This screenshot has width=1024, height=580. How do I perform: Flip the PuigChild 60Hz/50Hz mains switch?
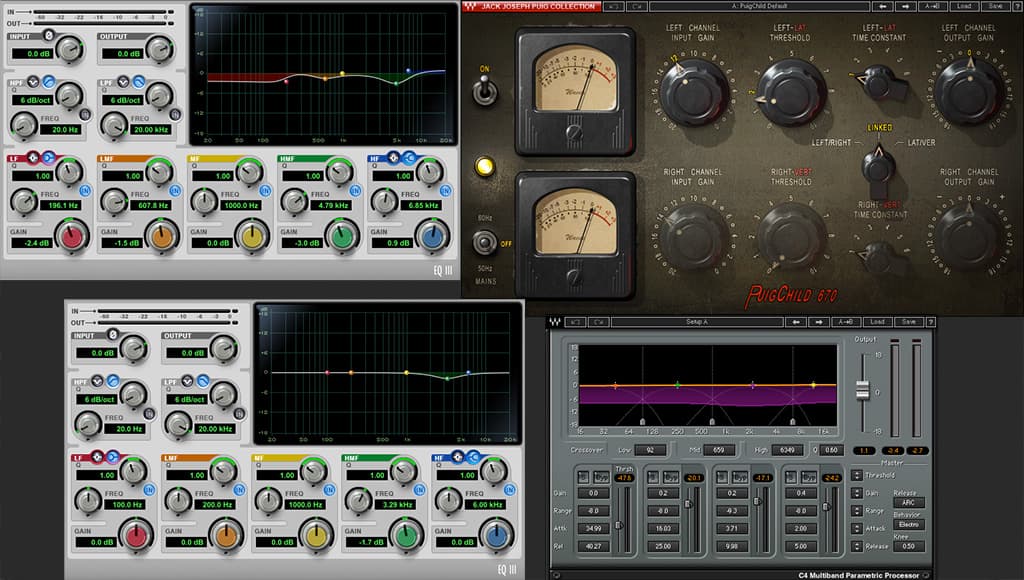[x=484, y=243]
